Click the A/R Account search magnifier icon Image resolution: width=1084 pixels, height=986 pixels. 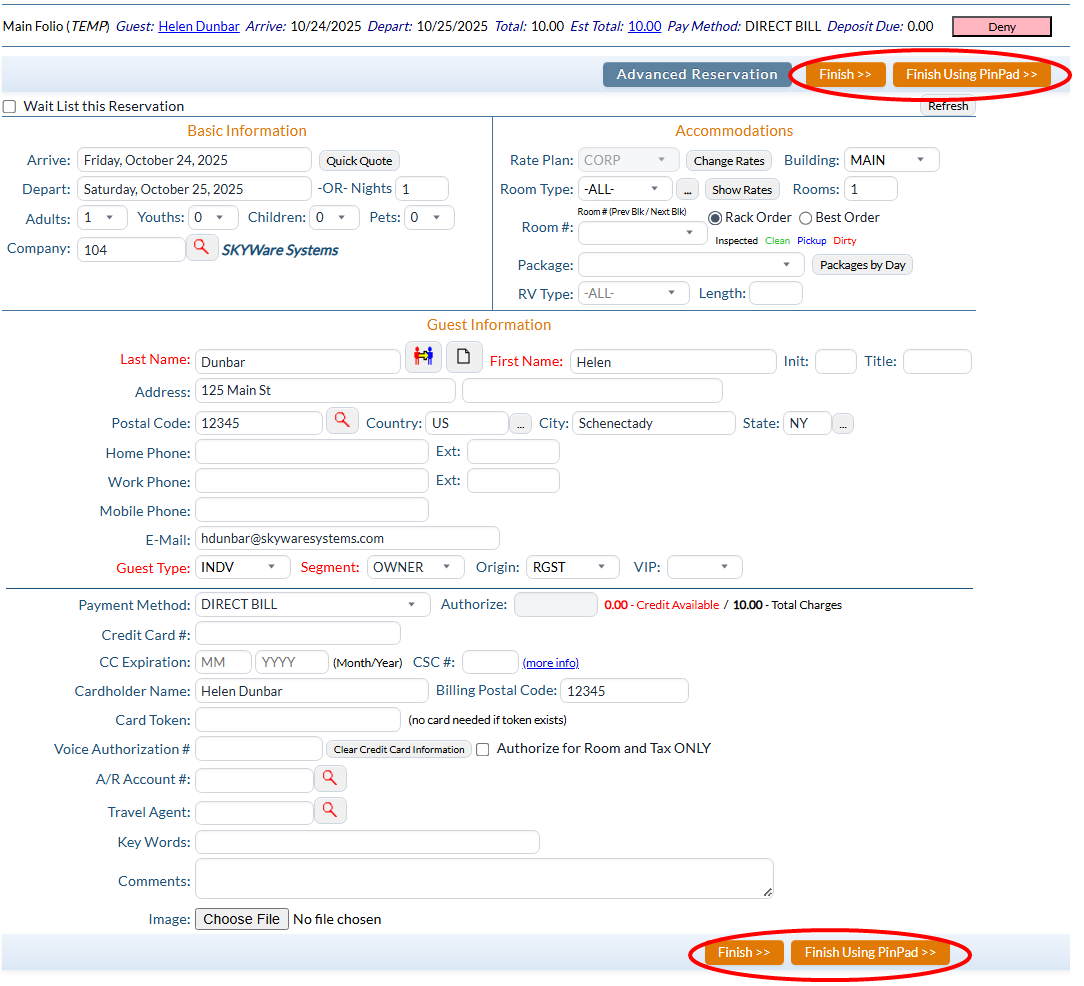click(330, 778)
